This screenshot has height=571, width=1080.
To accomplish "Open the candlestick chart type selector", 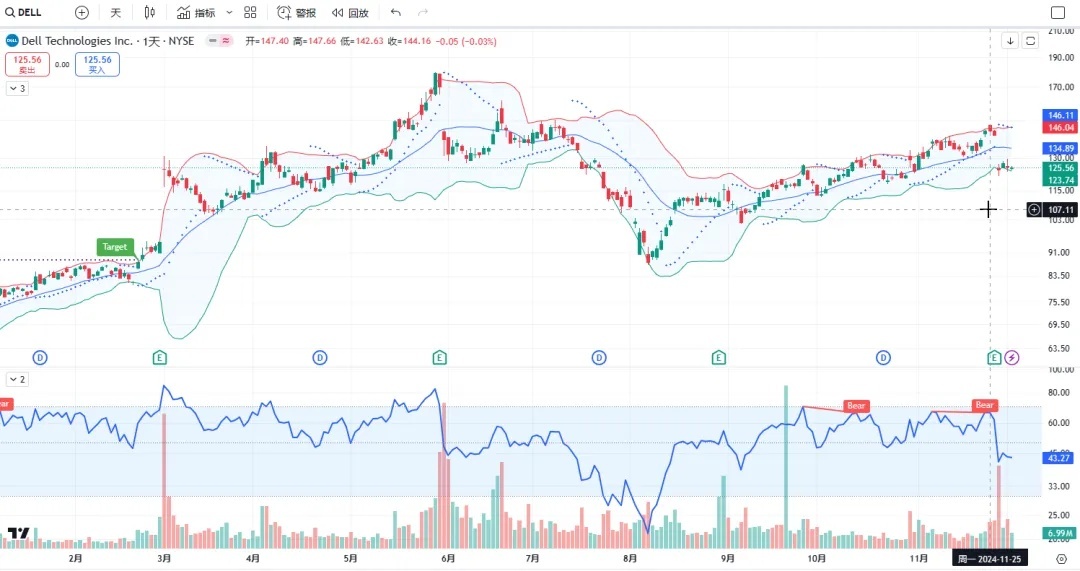I will 150,13.
